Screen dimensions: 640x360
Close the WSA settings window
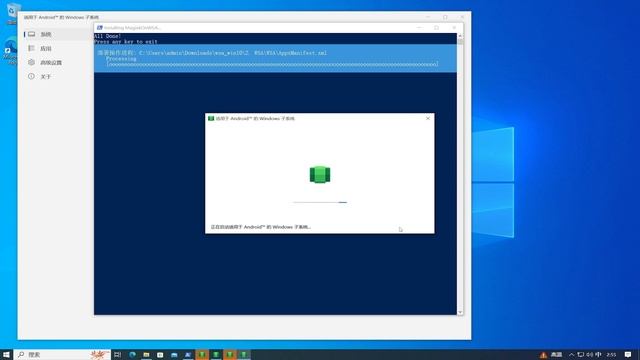coord(462,17)
